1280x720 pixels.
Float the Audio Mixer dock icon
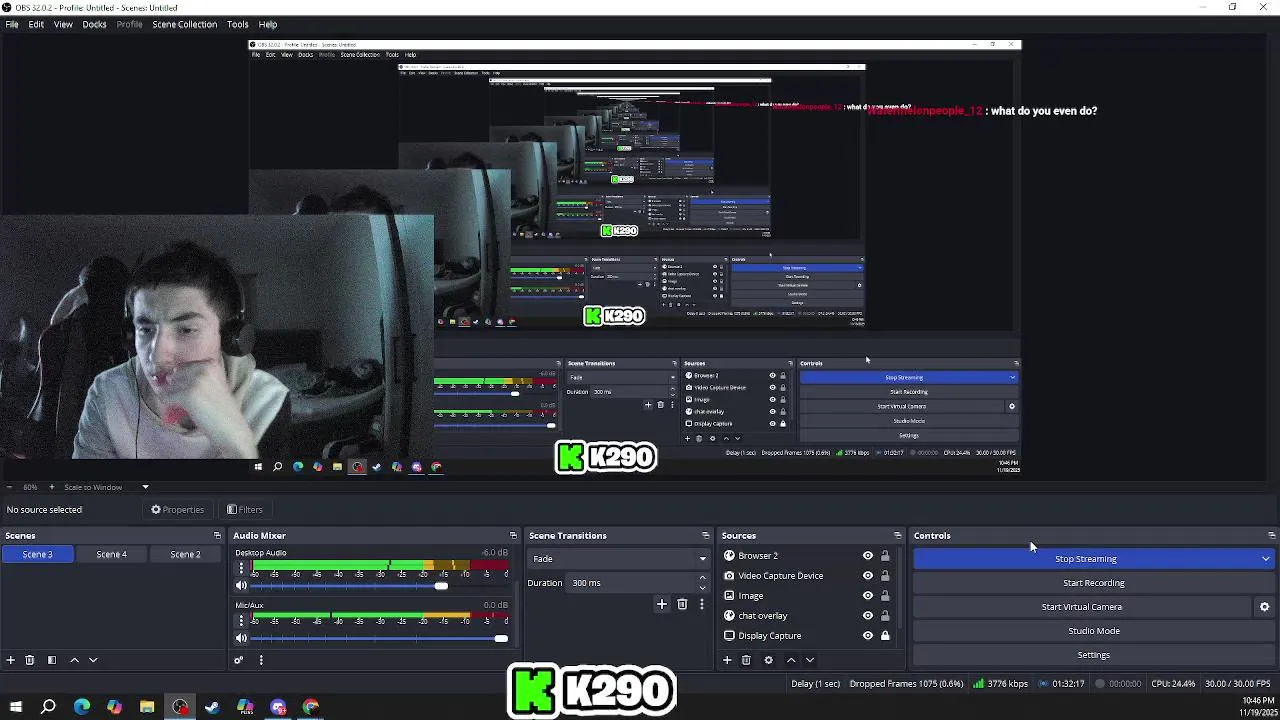coord(513,536)
